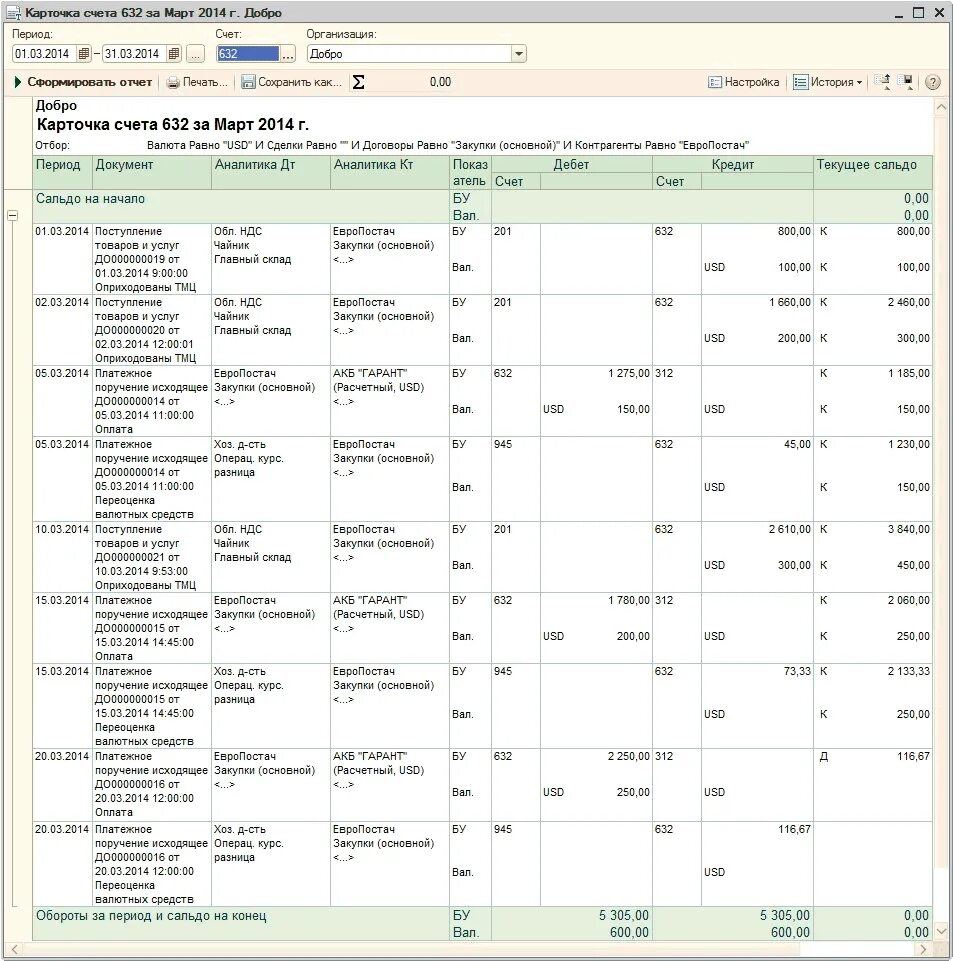Click Печать... button
This screenshot has width=953, height=961.
(x=197, y=82)
